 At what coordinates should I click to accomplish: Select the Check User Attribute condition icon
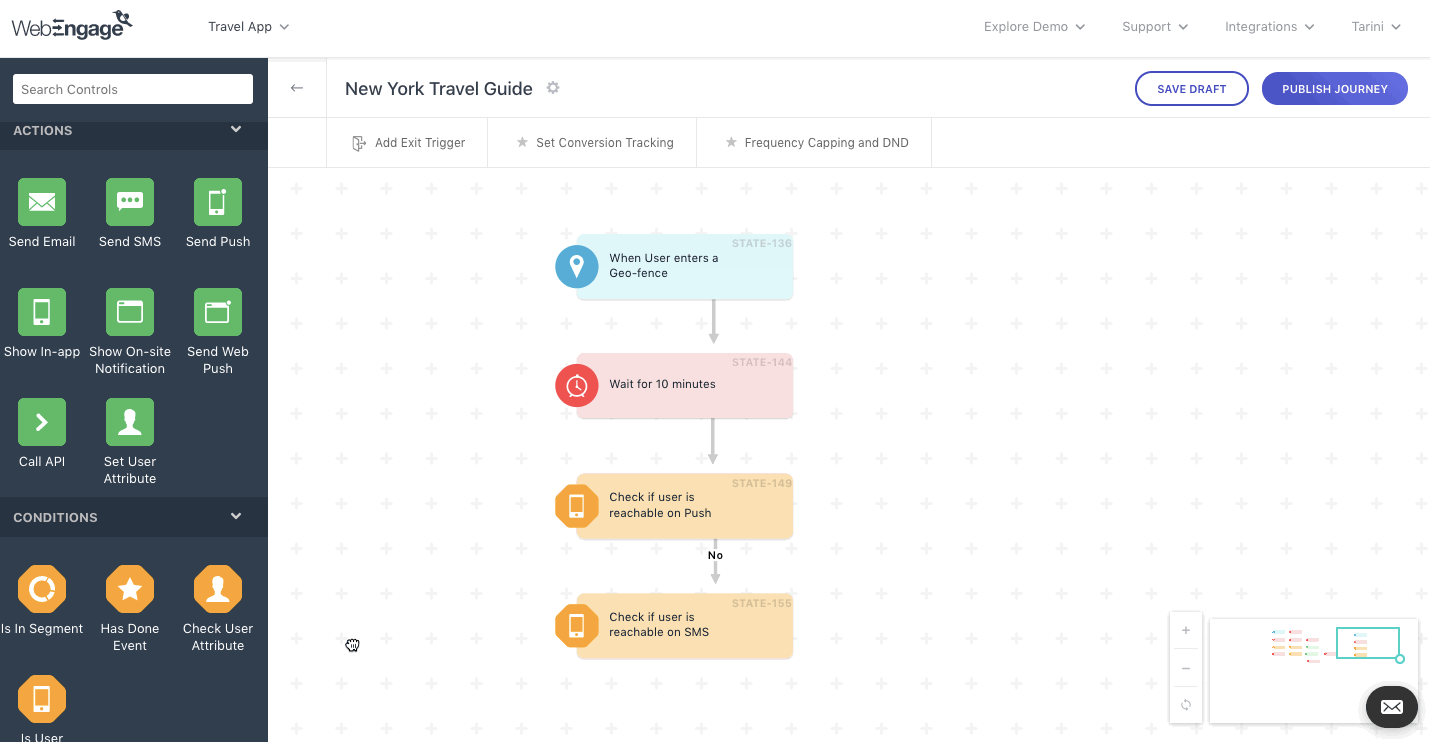pyautogui.click(x=218, y=589)
